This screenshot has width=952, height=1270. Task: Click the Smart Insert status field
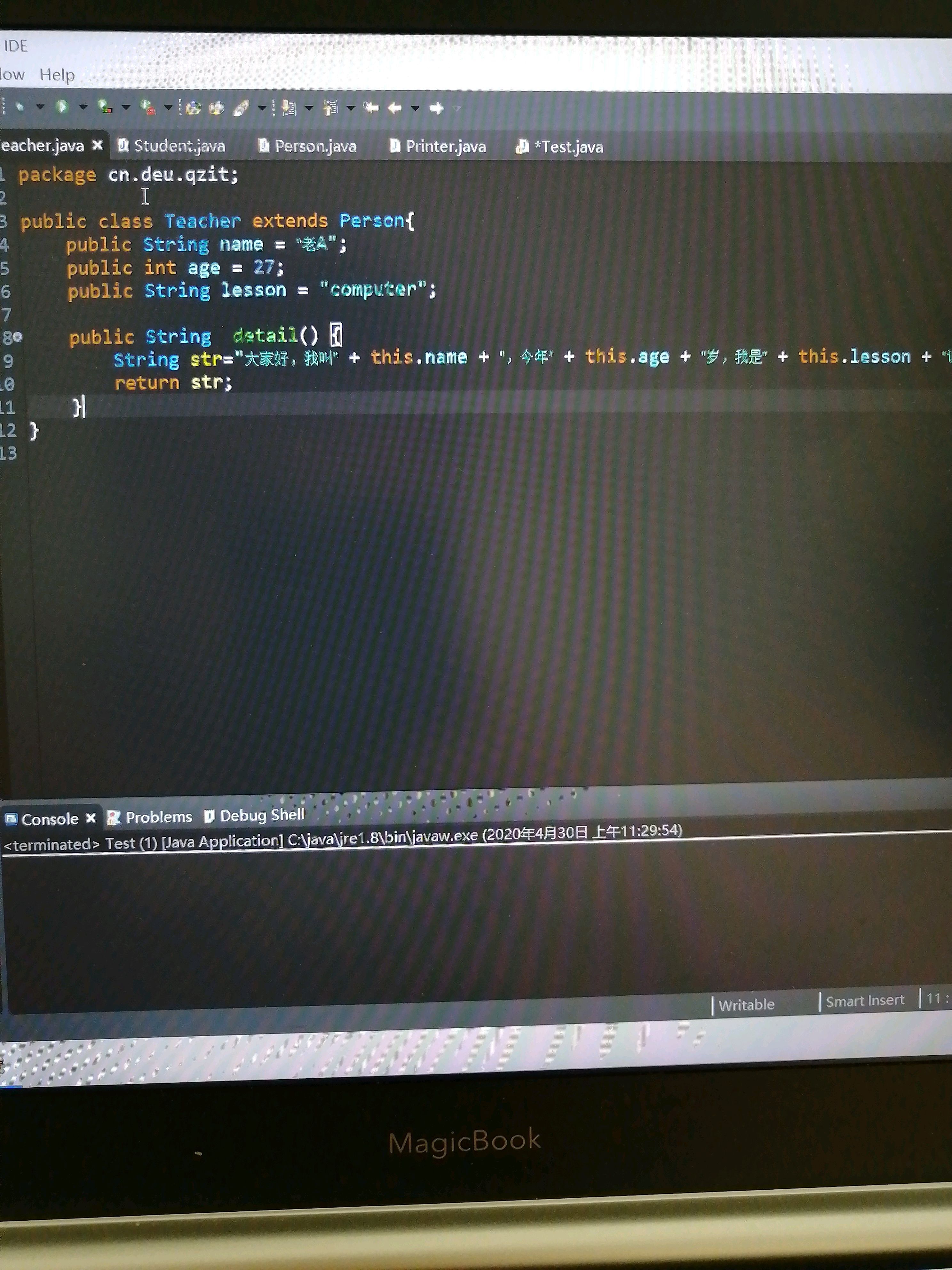click(865, 1001)
